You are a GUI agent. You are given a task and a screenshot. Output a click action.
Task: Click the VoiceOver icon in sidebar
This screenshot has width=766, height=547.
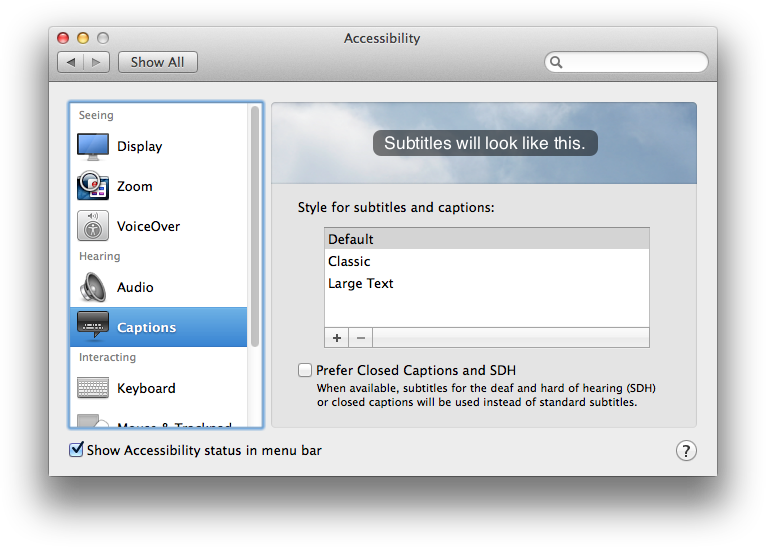[x=93, y=226]
